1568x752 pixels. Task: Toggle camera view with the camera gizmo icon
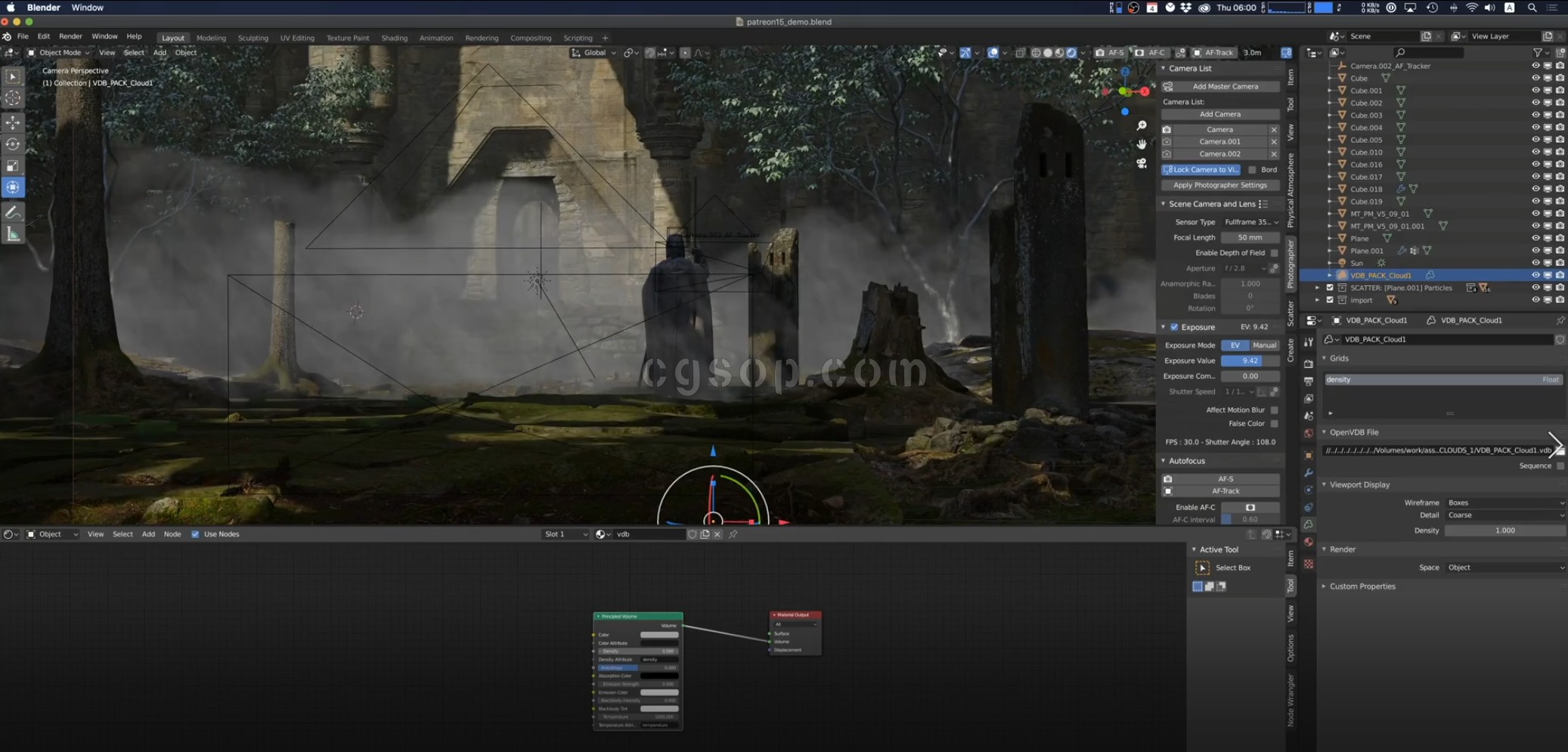[1142, 163]
